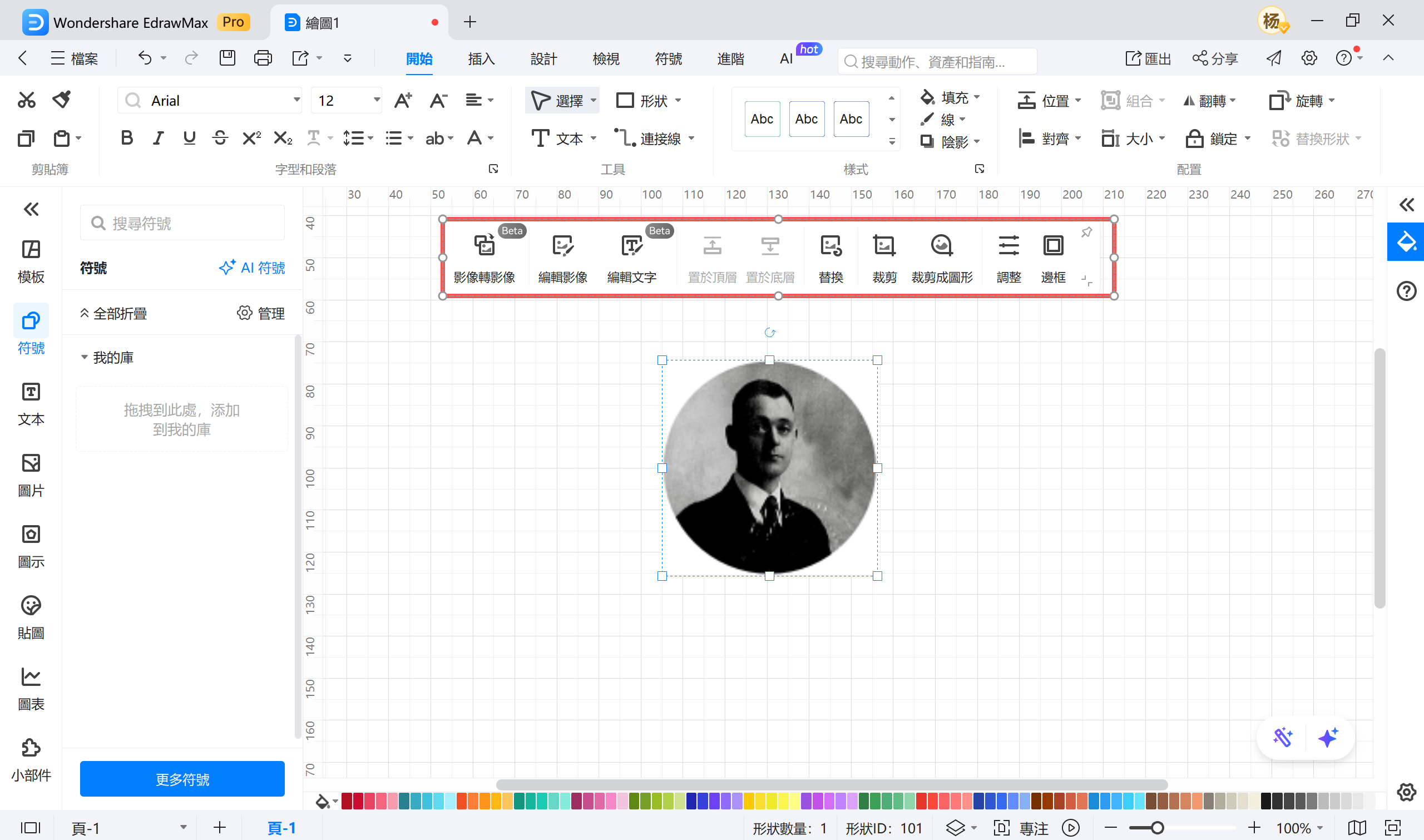Image resolution: width=1424 pixels, height=840 pixels.
Task: Toggle italic text formatting
Action: (158, 137)
